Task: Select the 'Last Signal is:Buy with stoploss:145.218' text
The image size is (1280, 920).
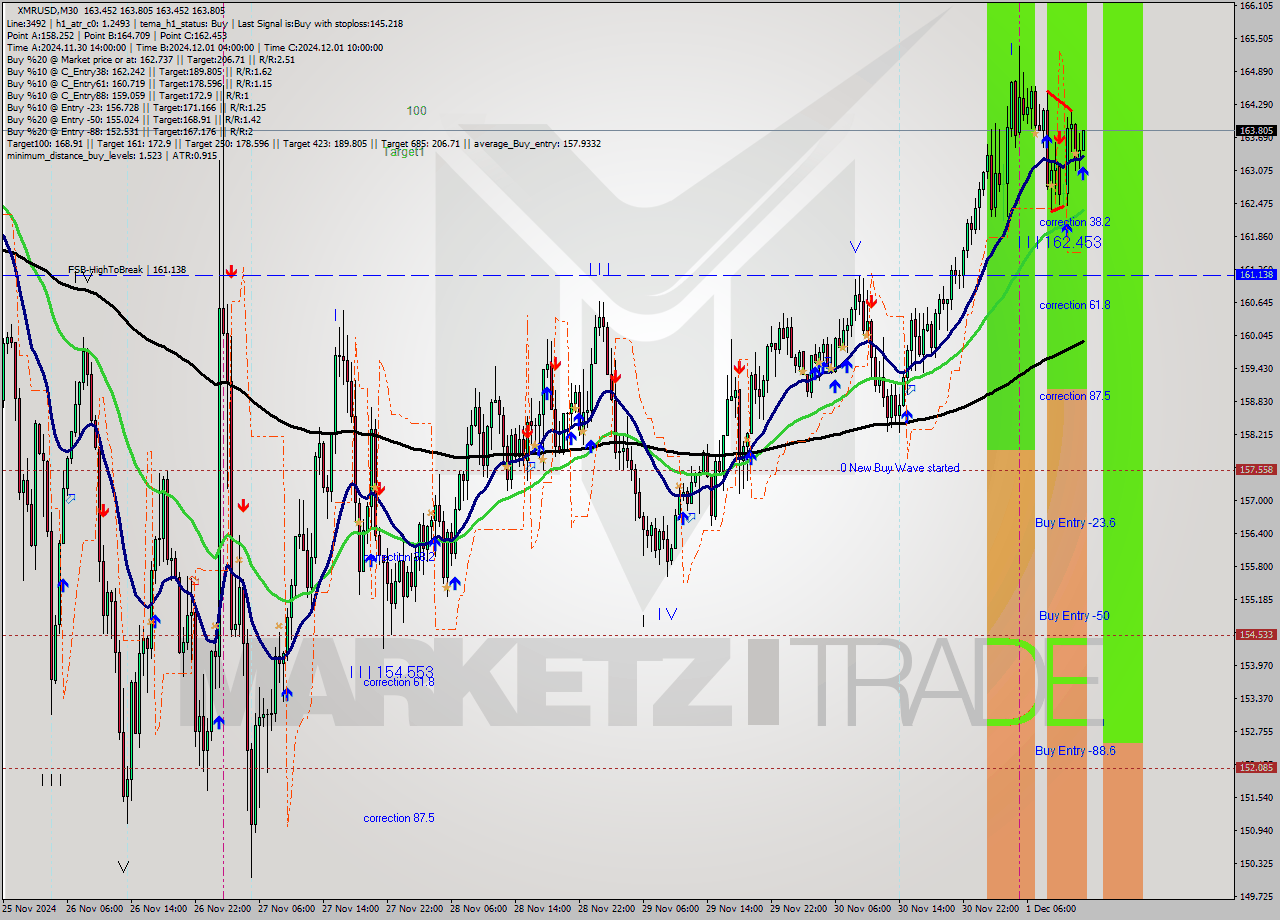Action: tap(318, 23)
